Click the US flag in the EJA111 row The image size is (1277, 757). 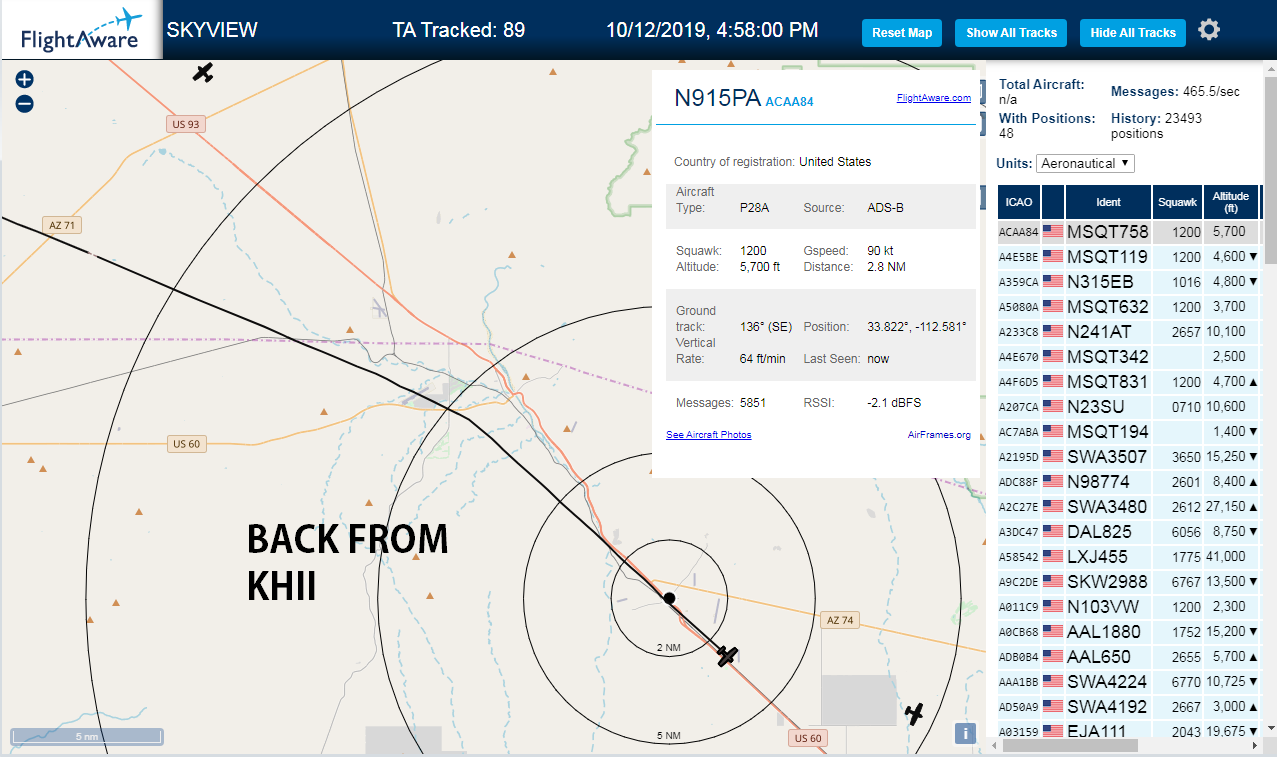pyautogui.click(x=1053, y=731)
